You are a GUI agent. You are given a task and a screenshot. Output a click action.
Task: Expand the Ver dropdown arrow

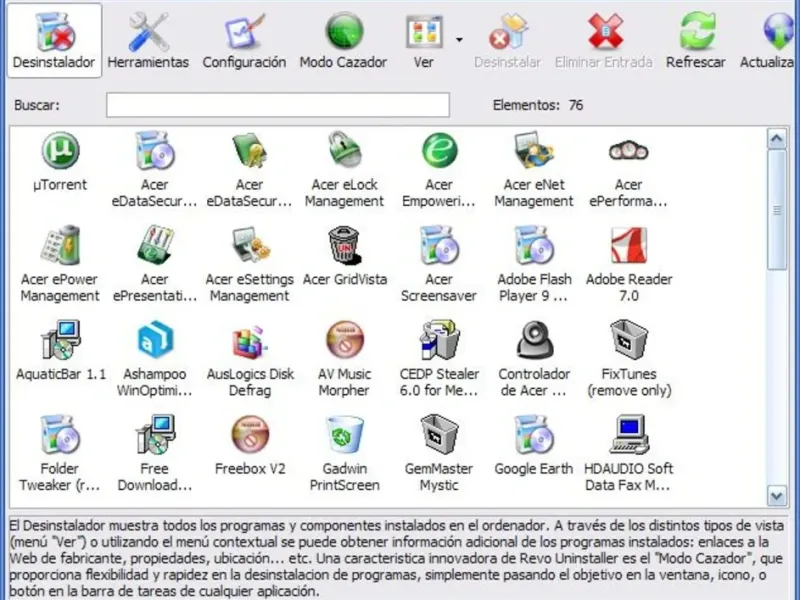point(459,39)
